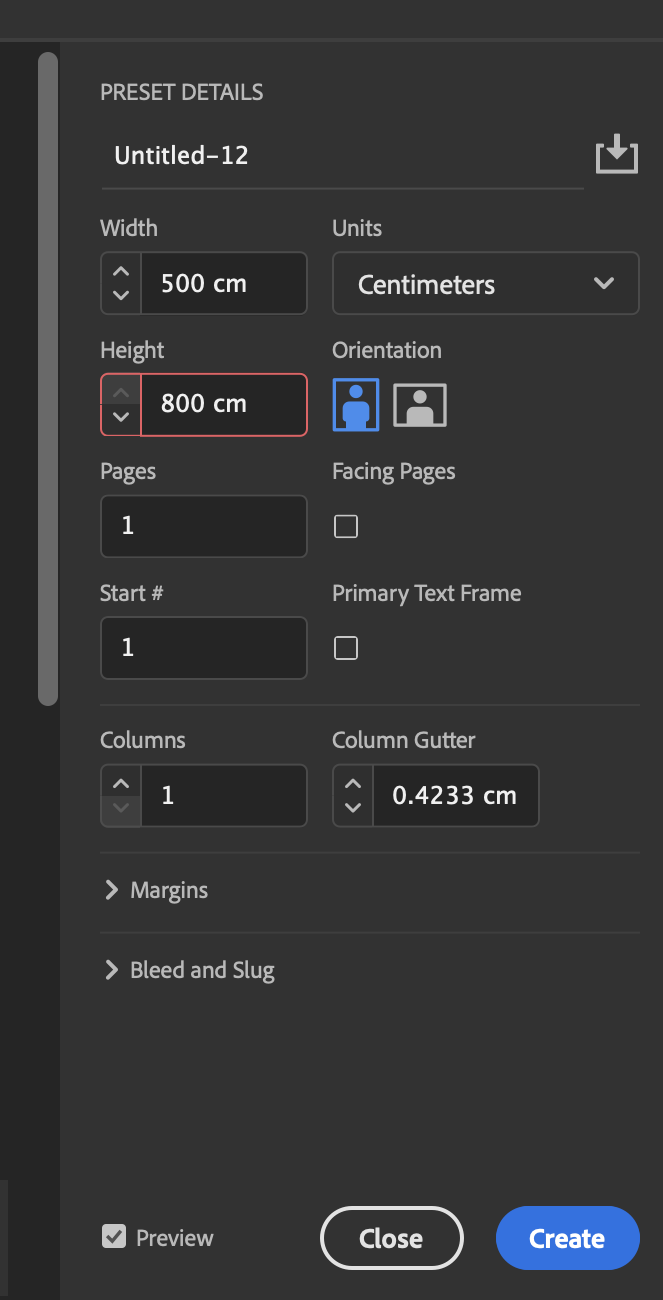Click the Height increment up arrow
The height and width of the screenshot is (1300, 663).
[119, 391]
